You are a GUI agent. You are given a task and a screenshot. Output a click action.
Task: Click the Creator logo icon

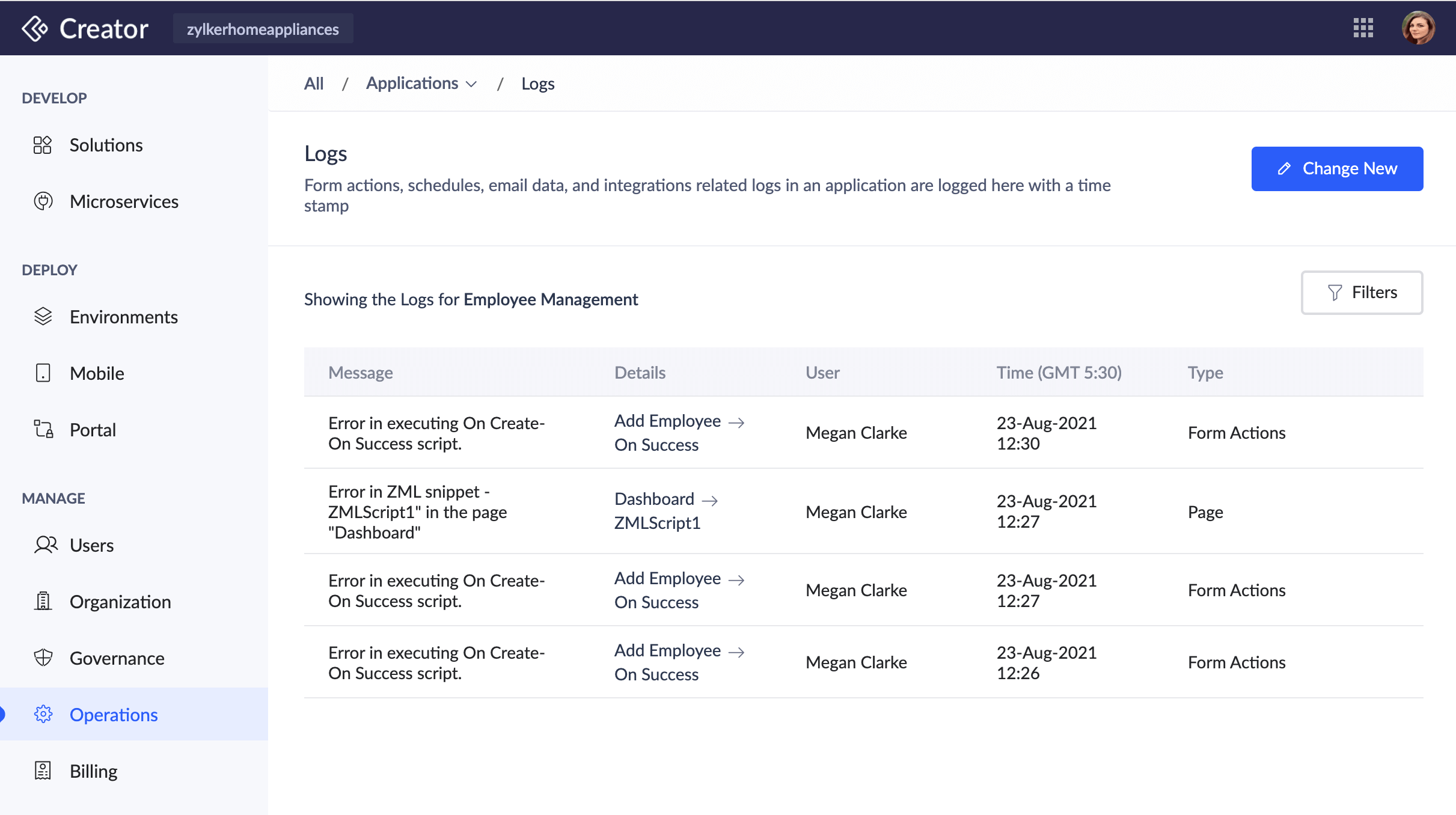tap(34, 28)
